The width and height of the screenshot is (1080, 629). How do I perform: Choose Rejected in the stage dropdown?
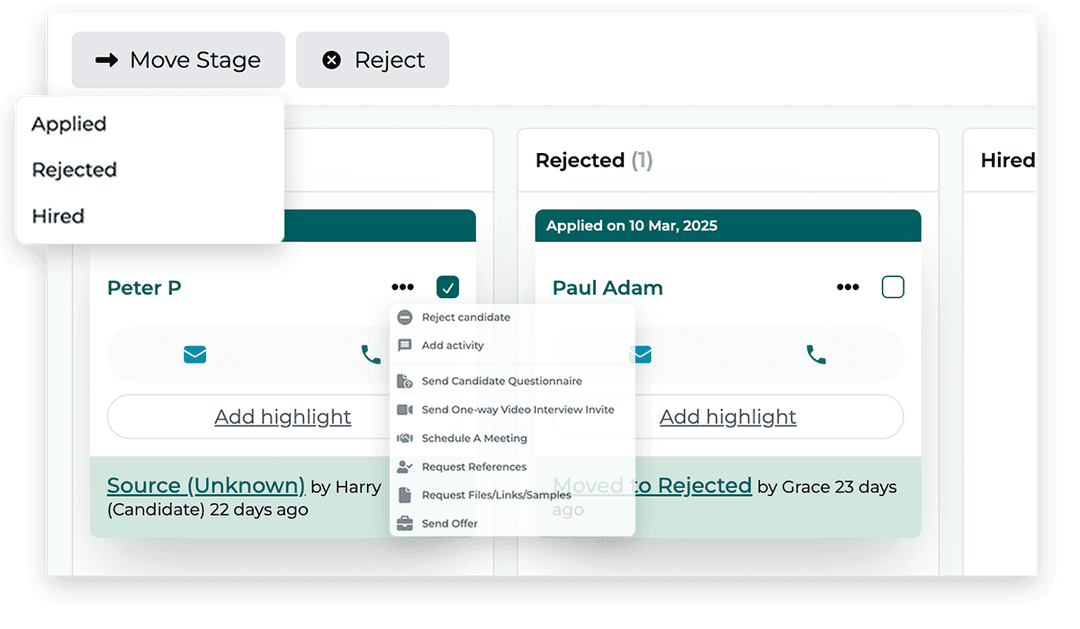74,170
